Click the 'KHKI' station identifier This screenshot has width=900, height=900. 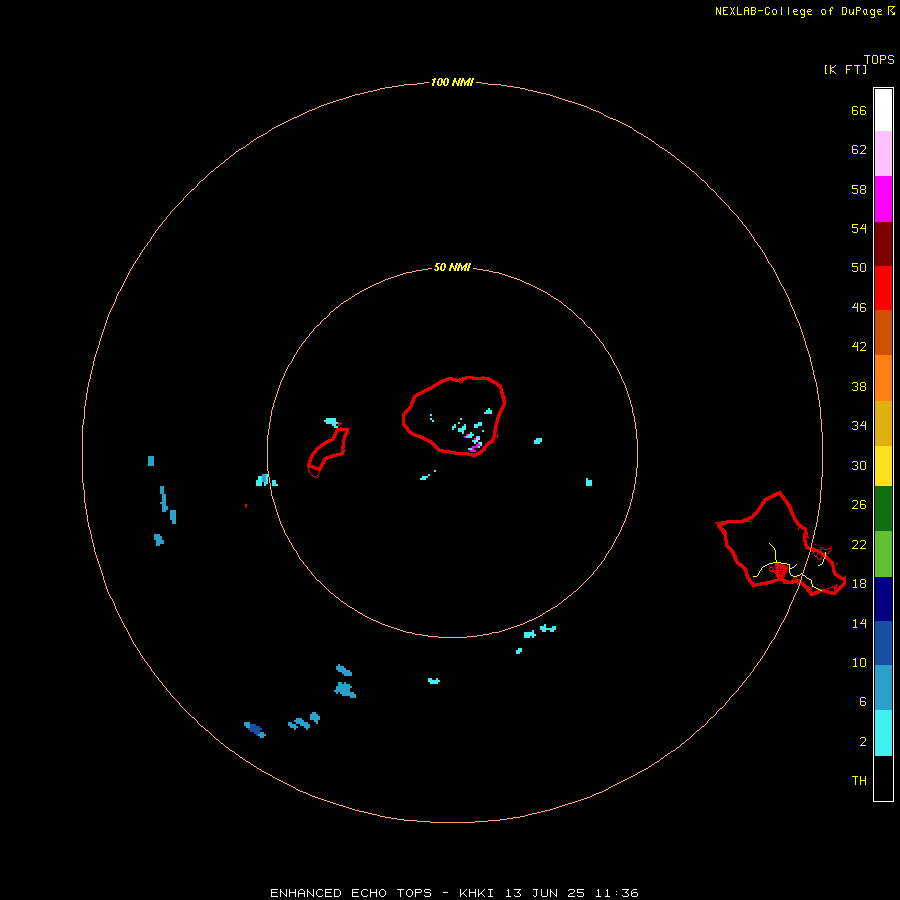coord(478,893)
